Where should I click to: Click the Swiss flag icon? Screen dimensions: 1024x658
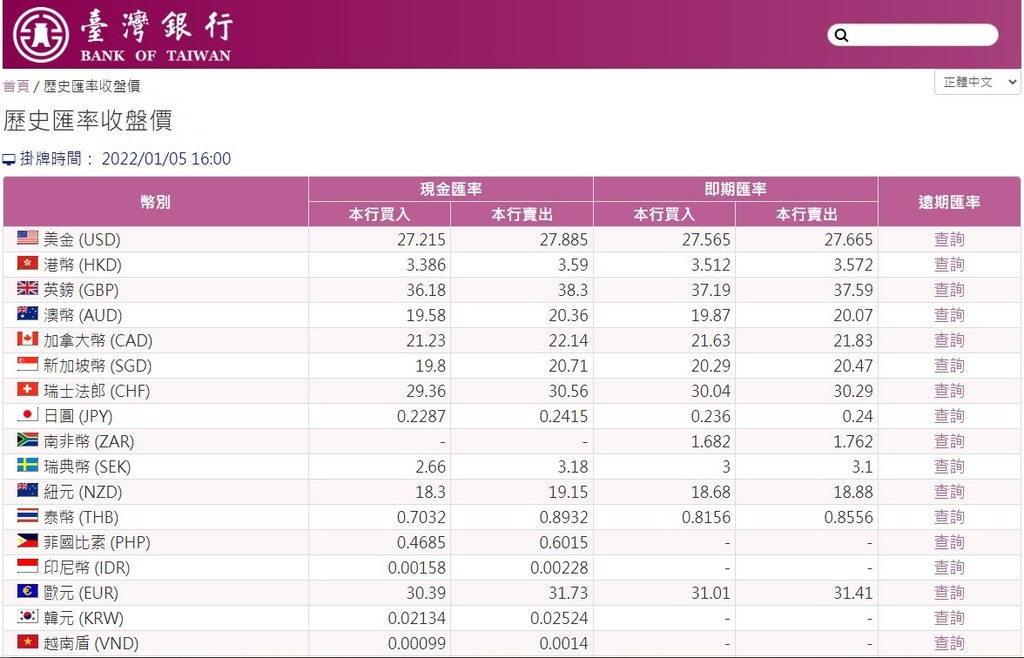tap(27, 389)
